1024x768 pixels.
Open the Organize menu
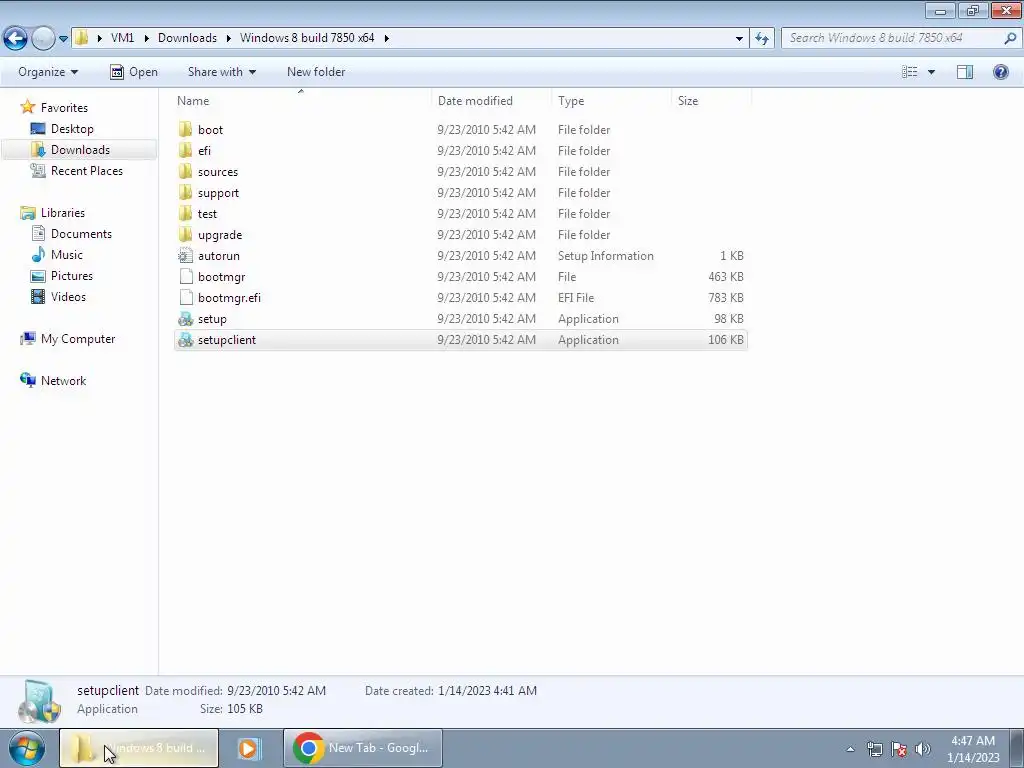click(x=48, y=72)
